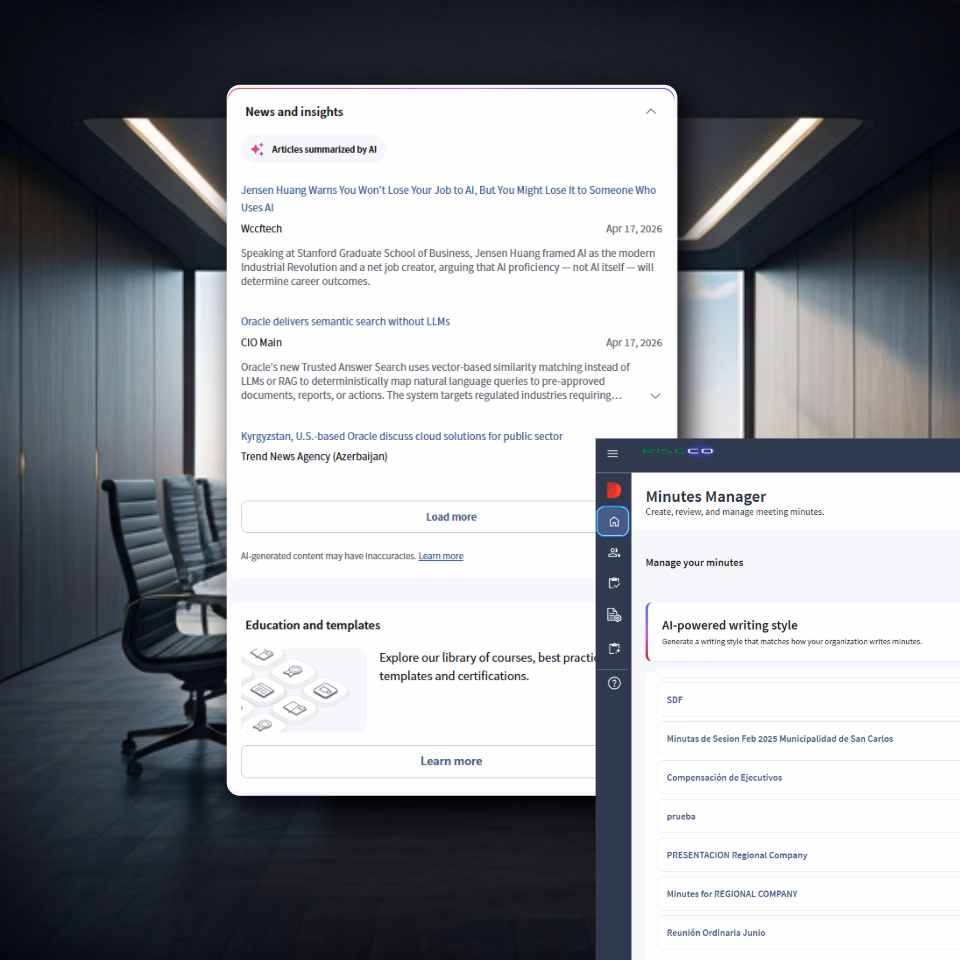Select the Home icon in sidebar
This screenshot has width=960, height=960.
(613, 522)
